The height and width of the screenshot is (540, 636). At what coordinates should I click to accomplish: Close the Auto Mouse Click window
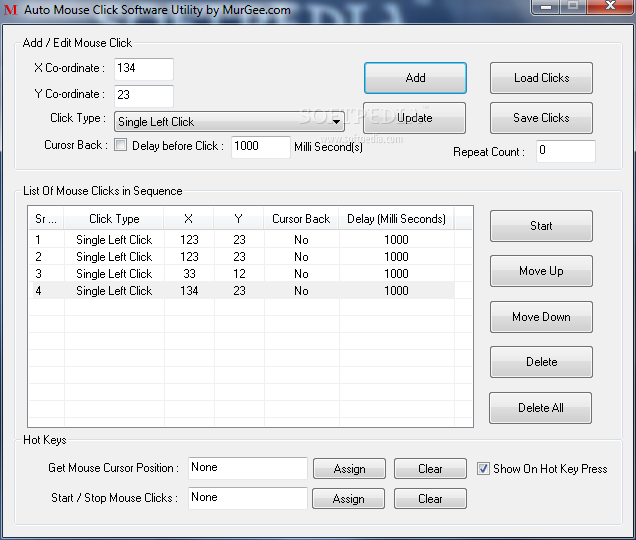[x=610, y=6]
